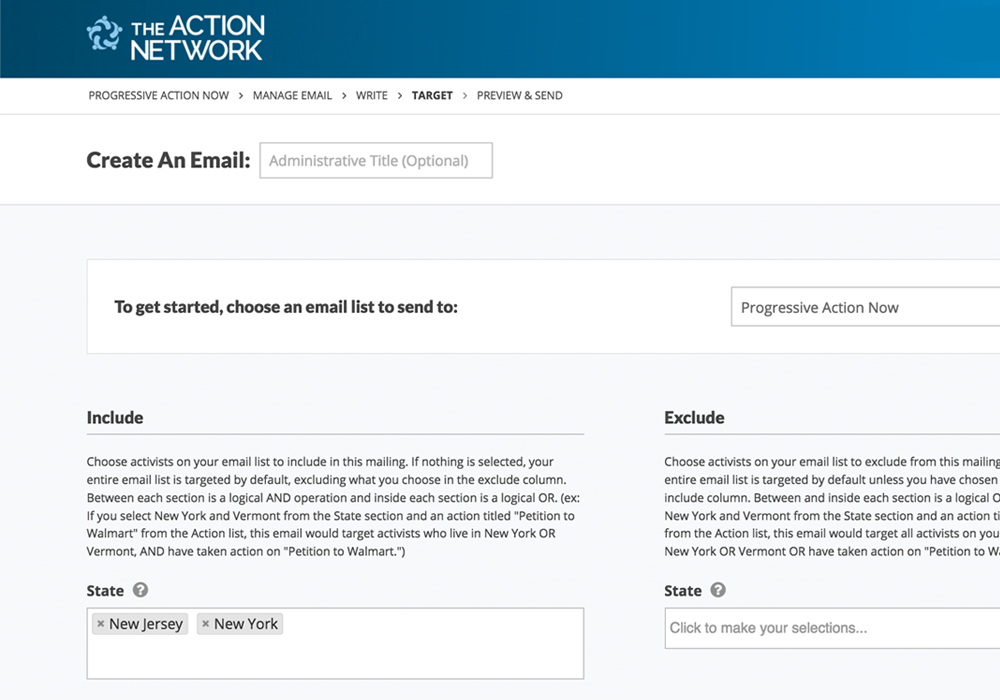The width and height of the screenshot is (1000, 700).
Task: Open the email list dropdown
Action: (x=865, y=308)
